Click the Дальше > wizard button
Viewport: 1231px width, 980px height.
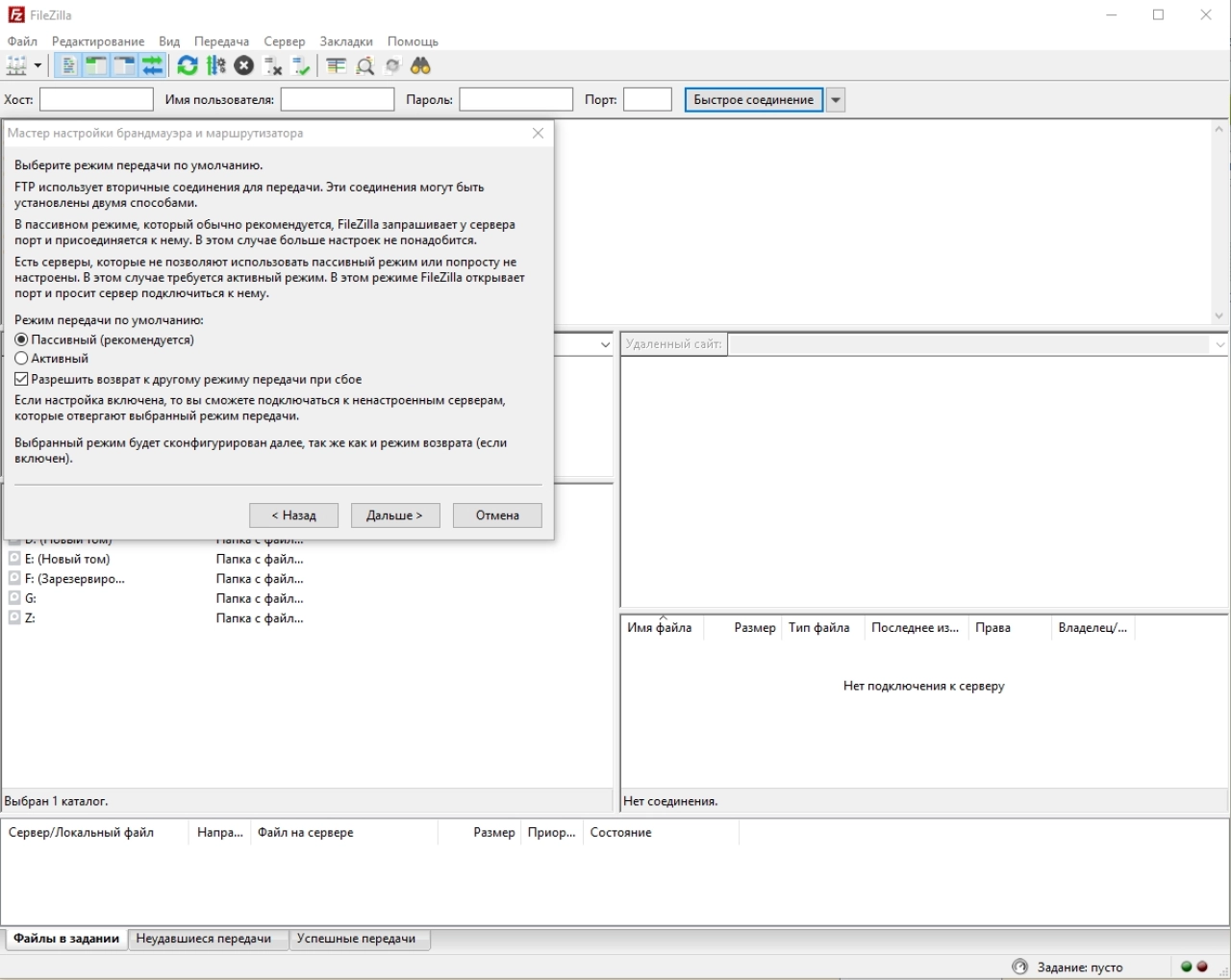394,515
